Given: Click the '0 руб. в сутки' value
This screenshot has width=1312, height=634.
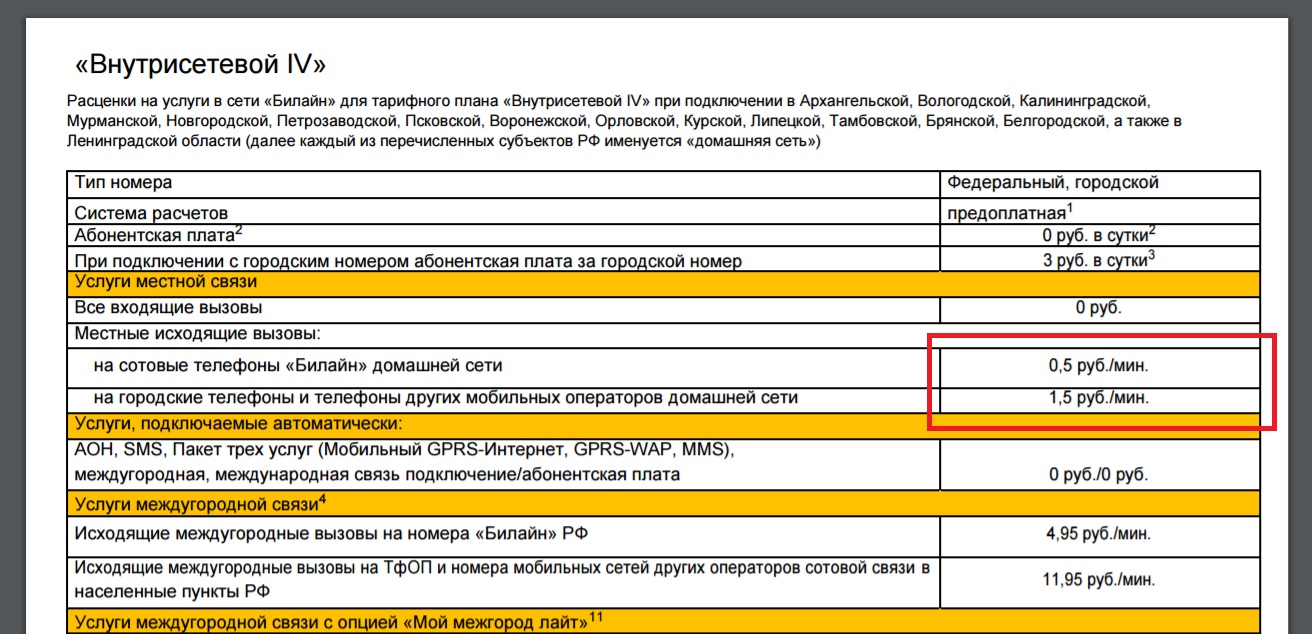Looking at the screenshot, I should click(1099, 235).
